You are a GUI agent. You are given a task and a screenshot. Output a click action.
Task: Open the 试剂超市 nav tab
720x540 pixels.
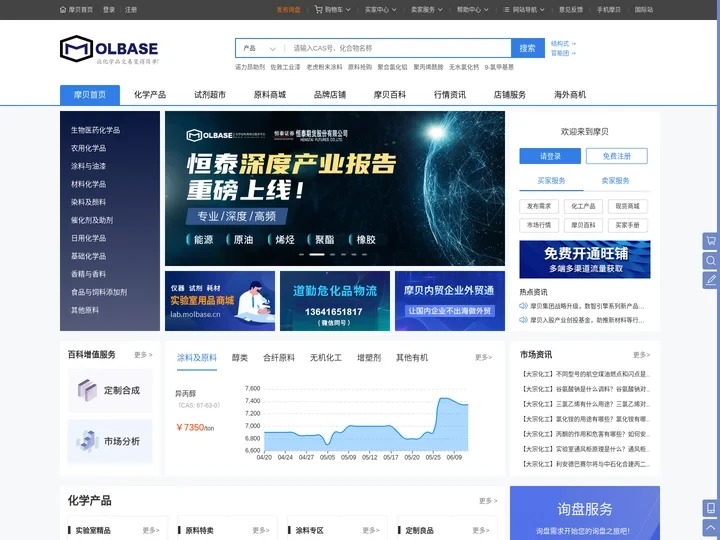click(210, 95)
